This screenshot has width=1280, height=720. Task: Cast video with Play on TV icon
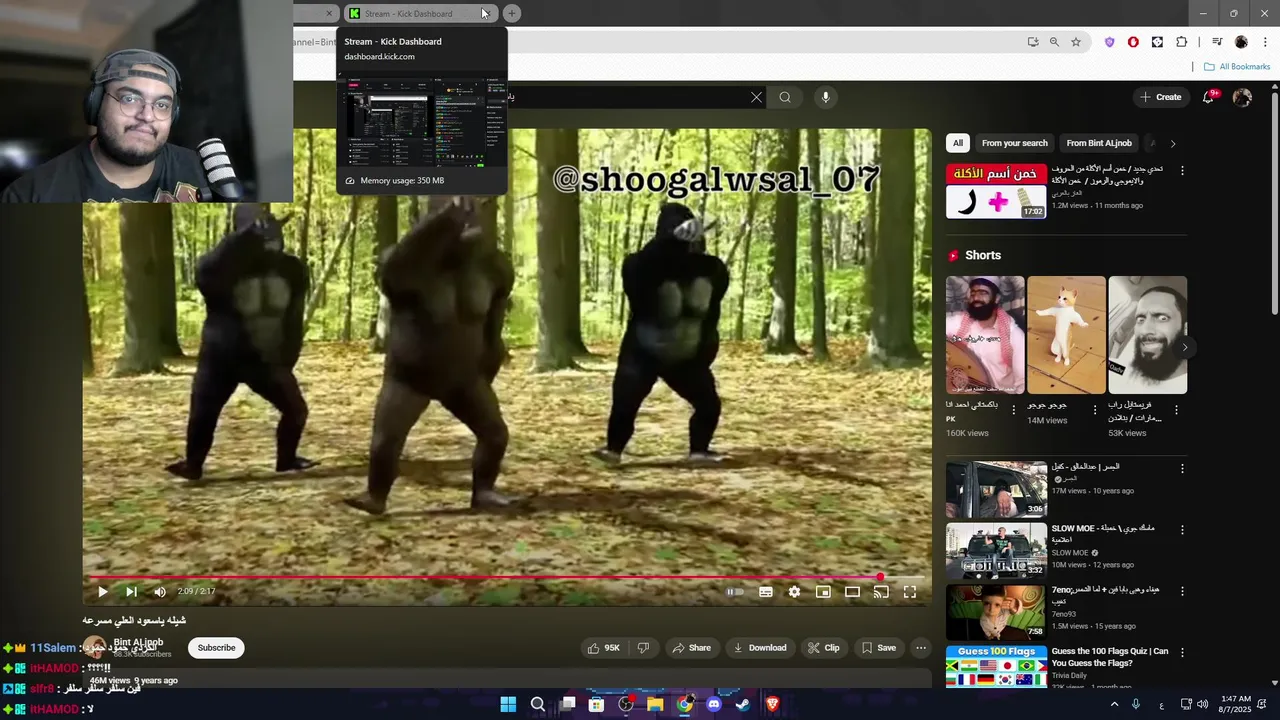881,592
